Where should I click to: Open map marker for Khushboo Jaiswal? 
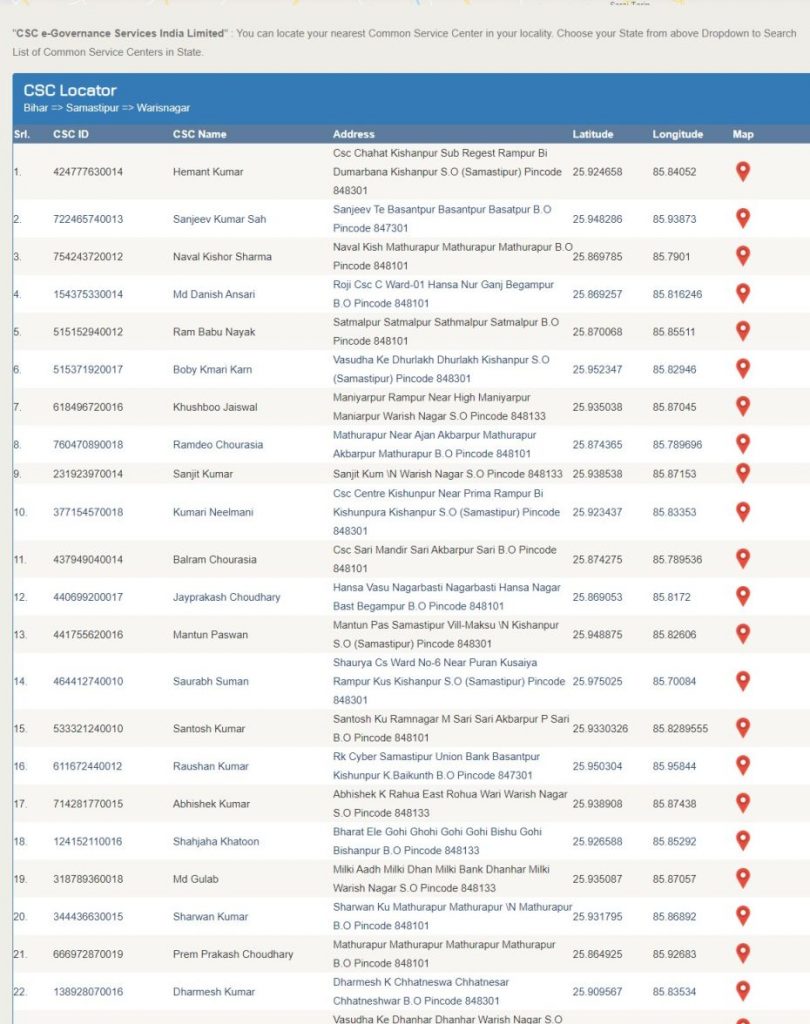pos(743,406)
